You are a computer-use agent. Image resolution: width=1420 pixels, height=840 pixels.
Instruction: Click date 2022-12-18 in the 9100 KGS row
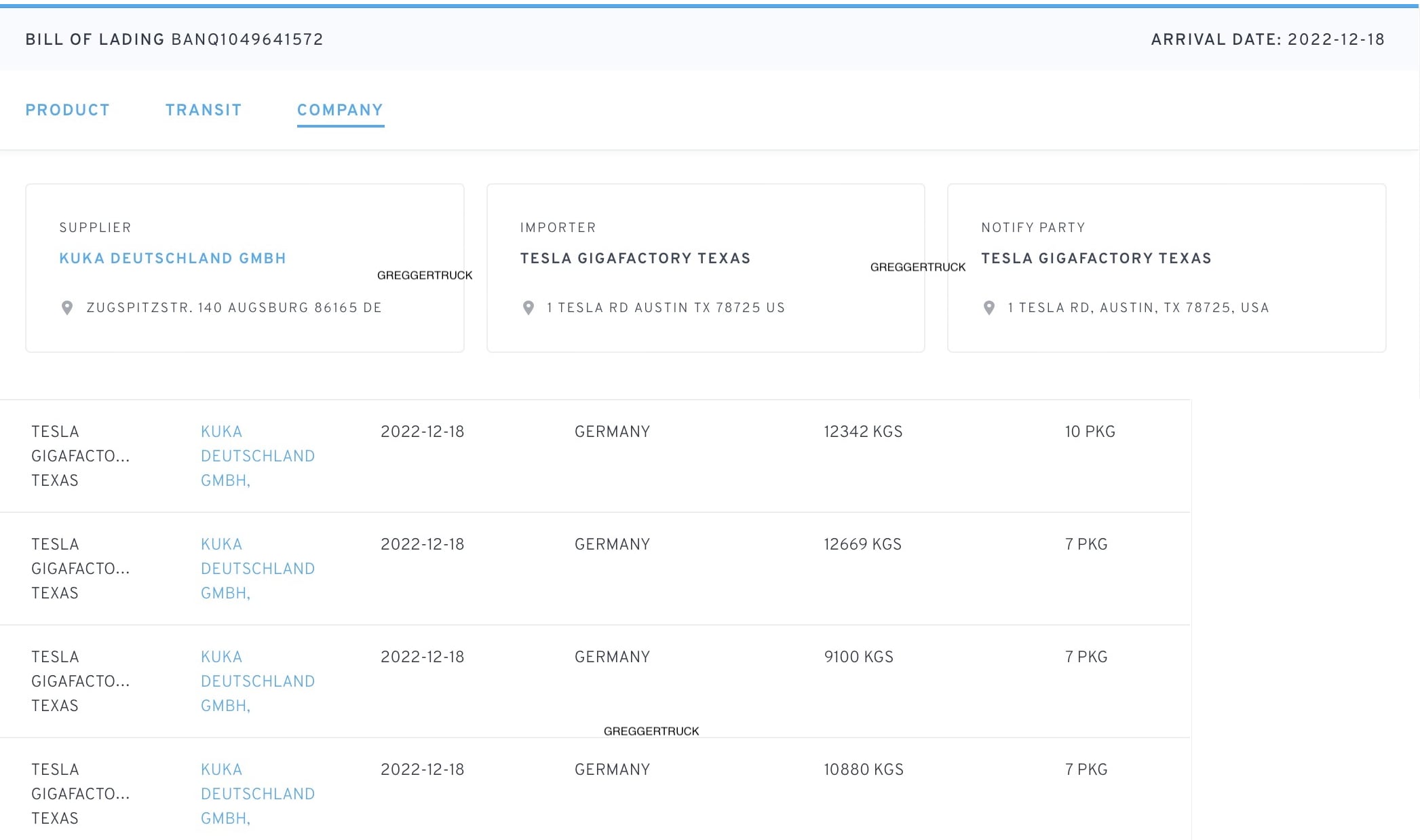point(422,657)
